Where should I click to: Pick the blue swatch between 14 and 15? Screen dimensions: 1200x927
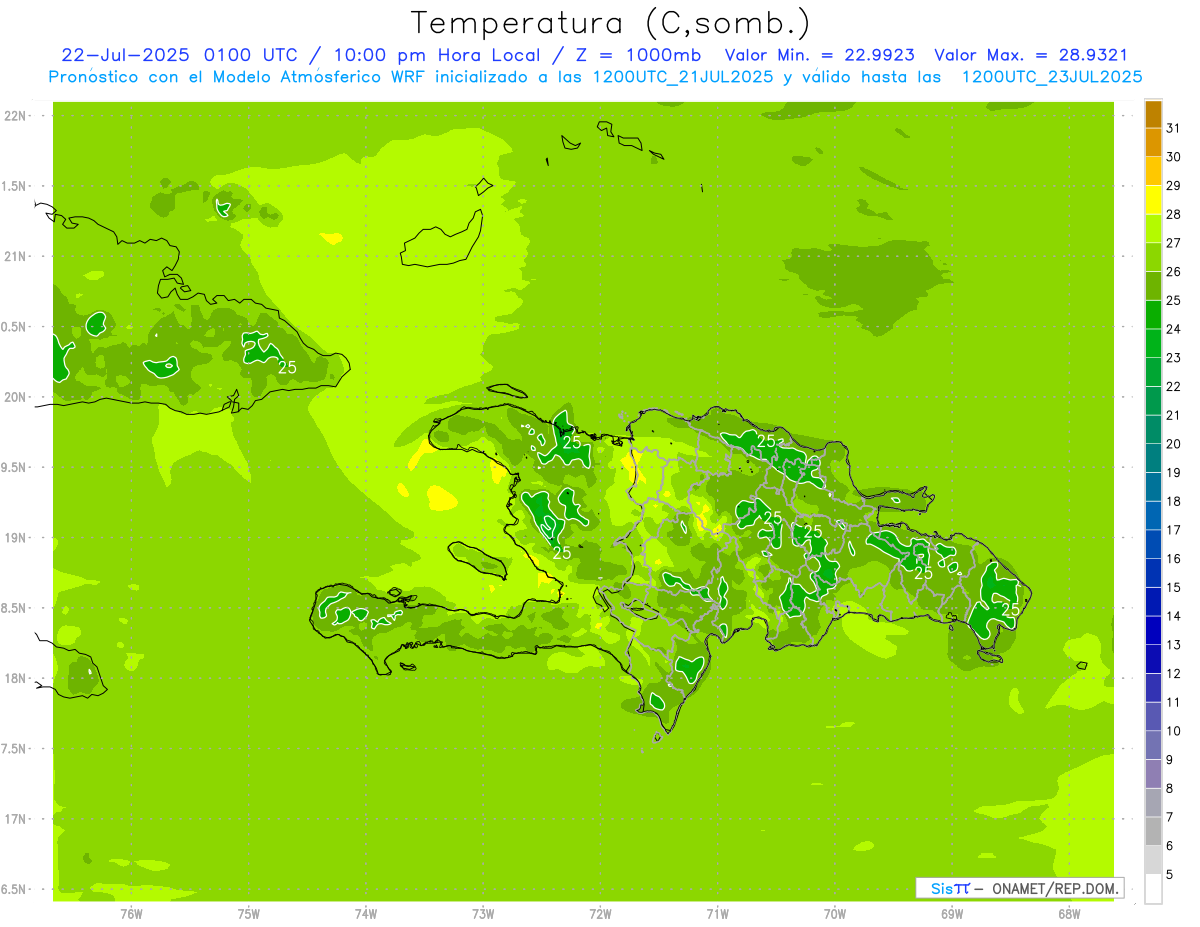pos(1153,602)
